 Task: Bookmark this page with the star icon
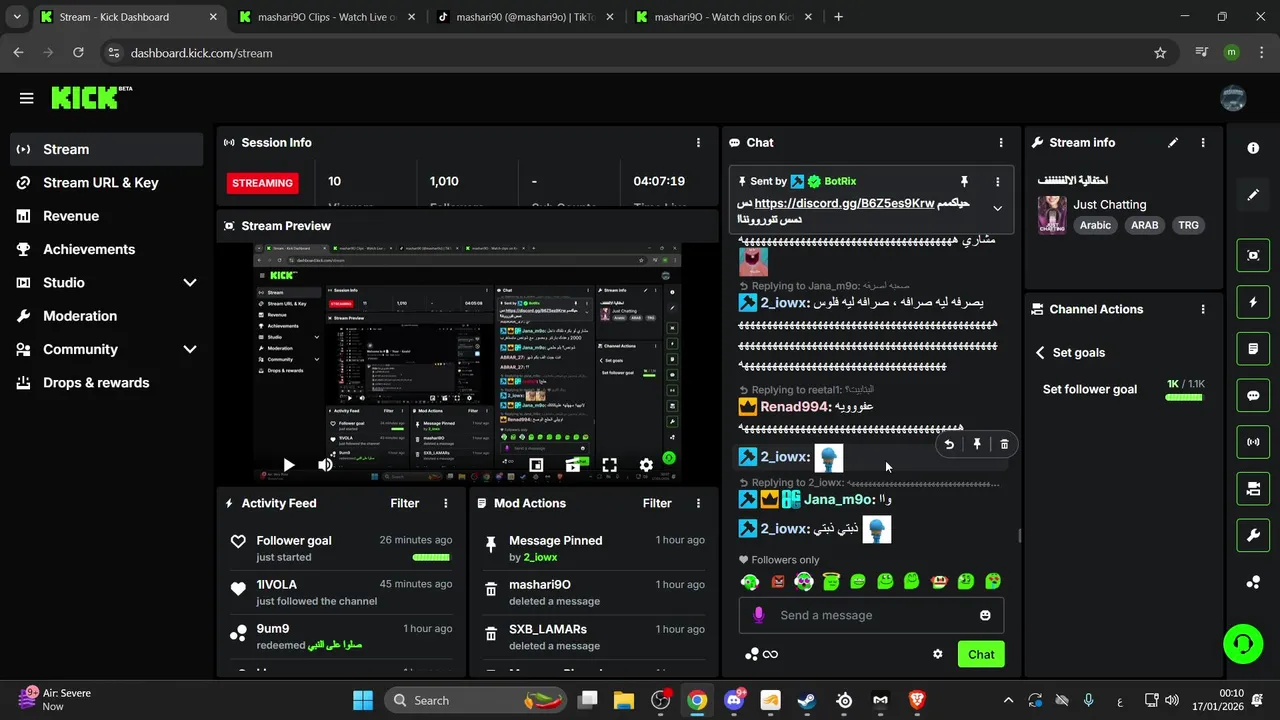(x=1160, y=53)
